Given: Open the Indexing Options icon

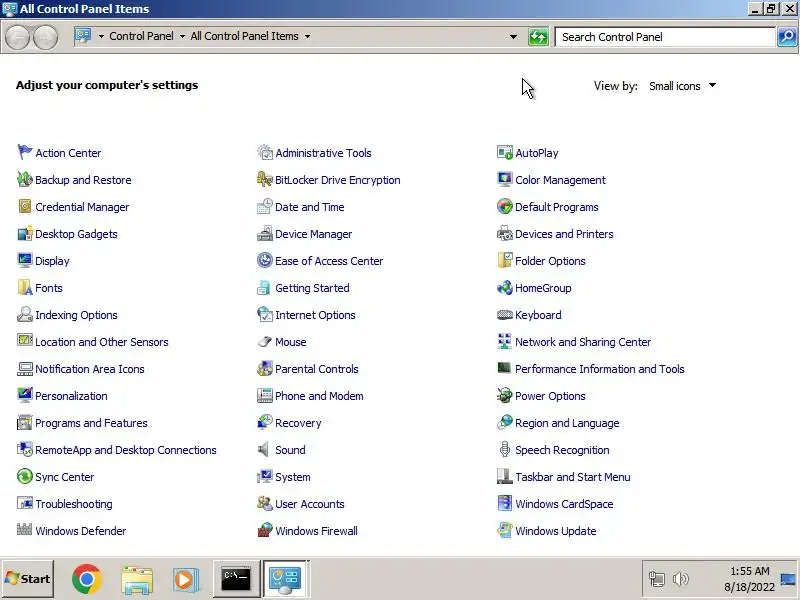Looking at the screenshot, I should [x=24, y=314].
